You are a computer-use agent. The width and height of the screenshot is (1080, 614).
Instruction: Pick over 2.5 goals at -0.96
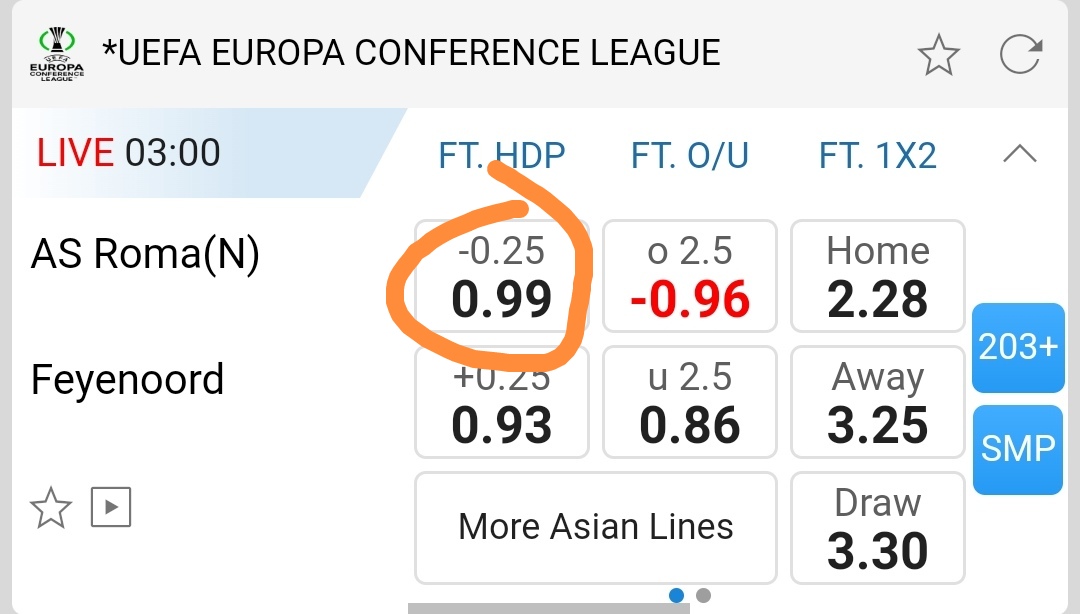[690, 277]
